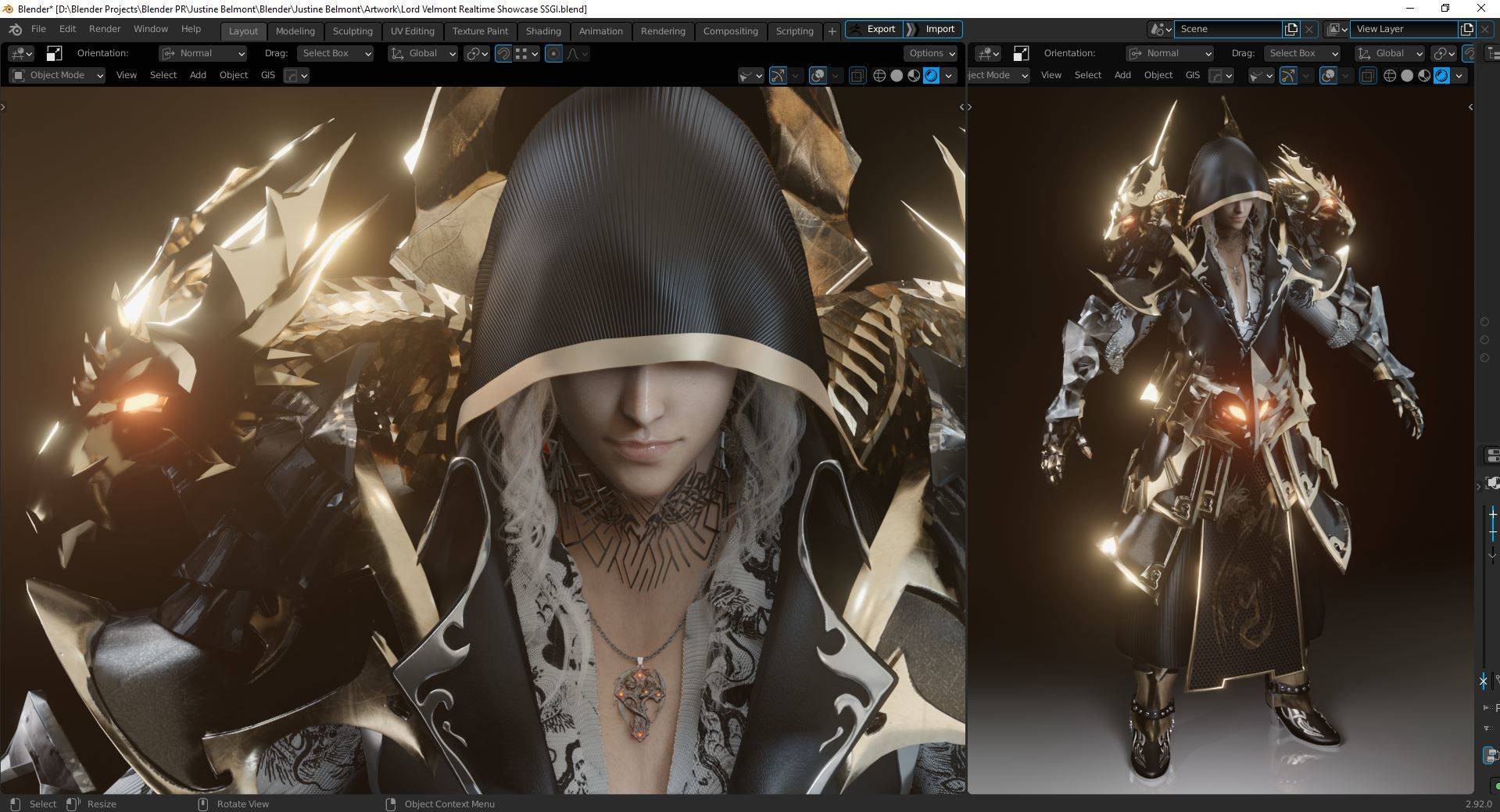1500x812 pixels.
Task: Switch to wireframe shading in left viewport
Action: 879,76
